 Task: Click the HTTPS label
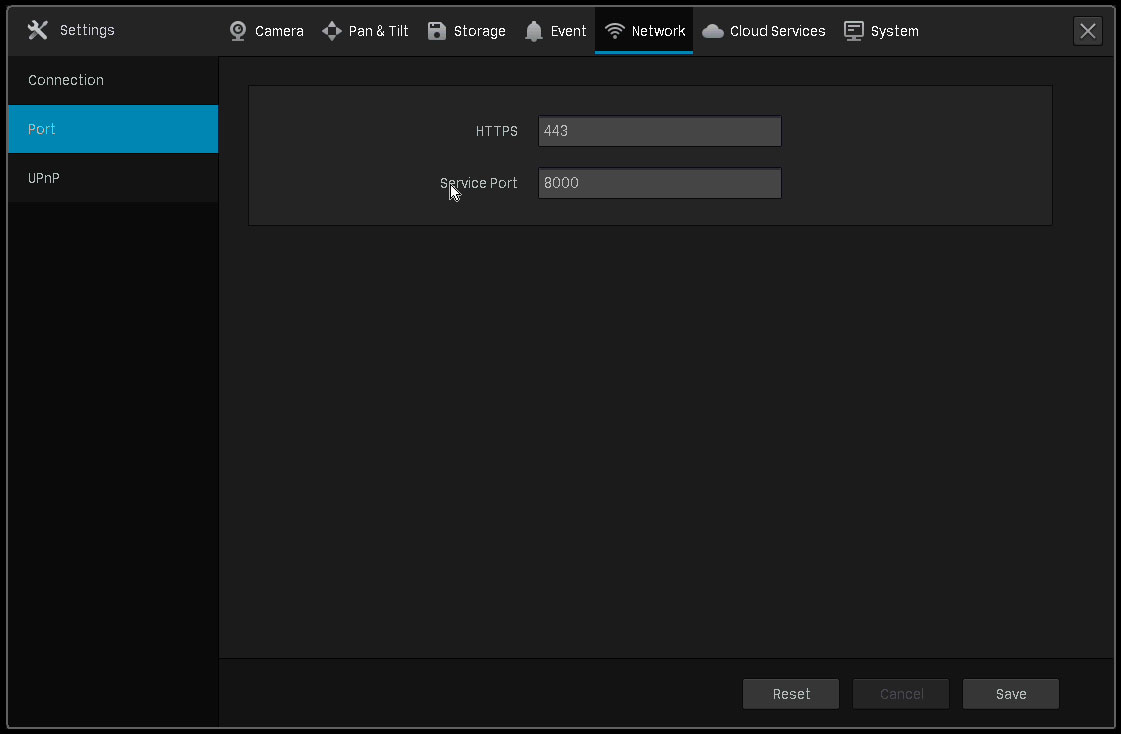(496, 131)
